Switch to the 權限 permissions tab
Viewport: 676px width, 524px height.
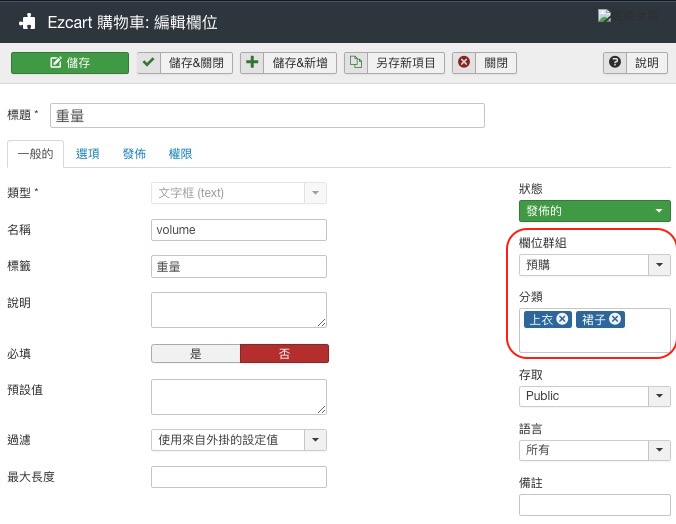(x=180, y=154)
